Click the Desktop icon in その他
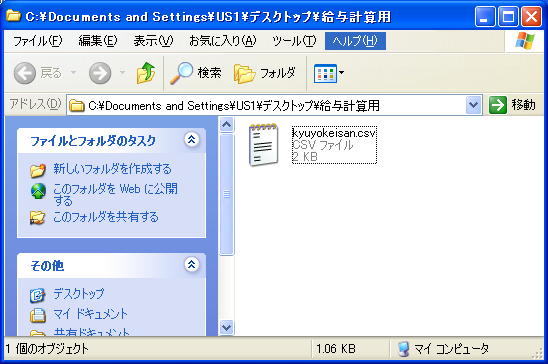 [x=37, y=295]
